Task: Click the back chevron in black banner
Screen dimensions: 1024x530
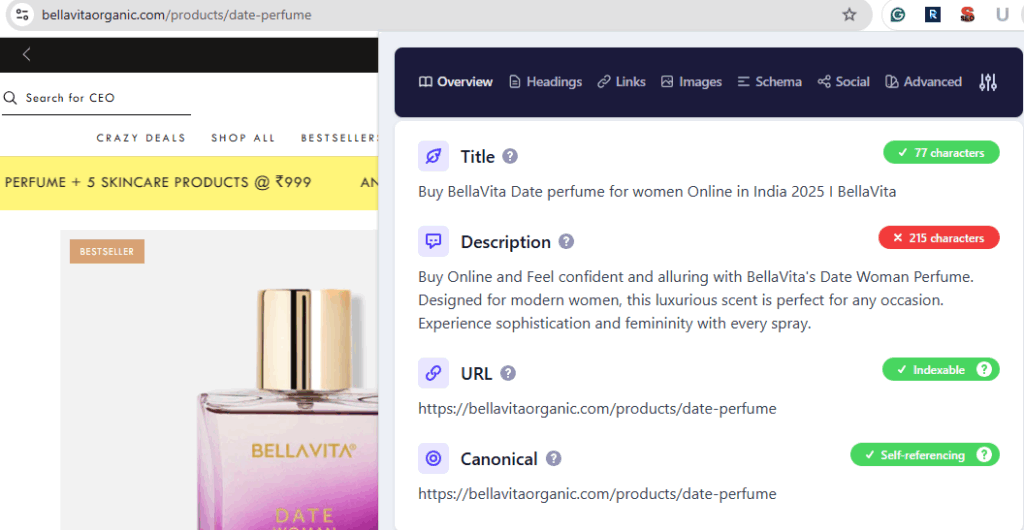Action: [27, 55]
